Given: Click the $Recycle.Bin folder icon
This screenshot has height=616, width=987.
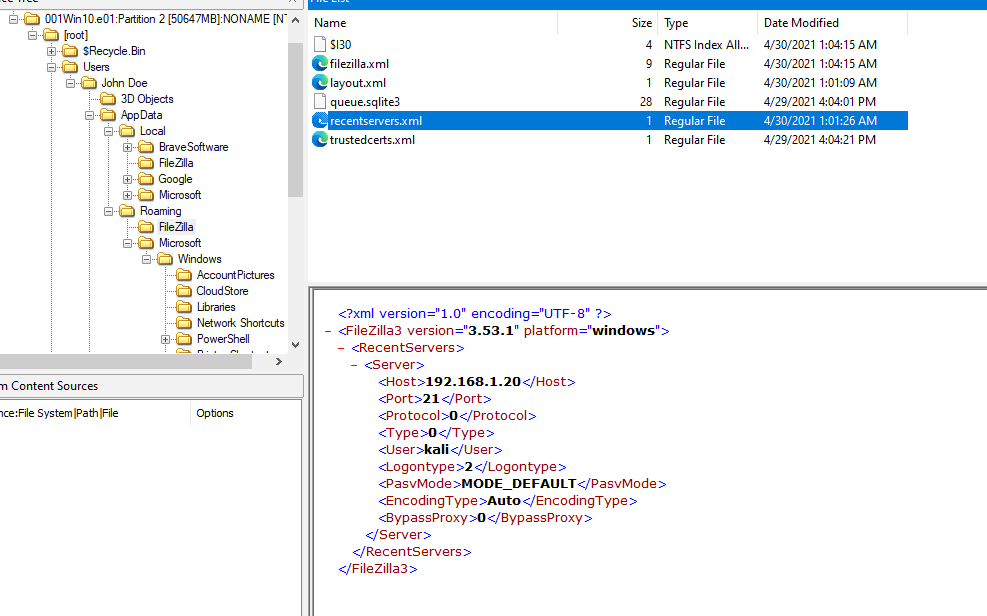Looking at the screenshot, I should point(69,51).
